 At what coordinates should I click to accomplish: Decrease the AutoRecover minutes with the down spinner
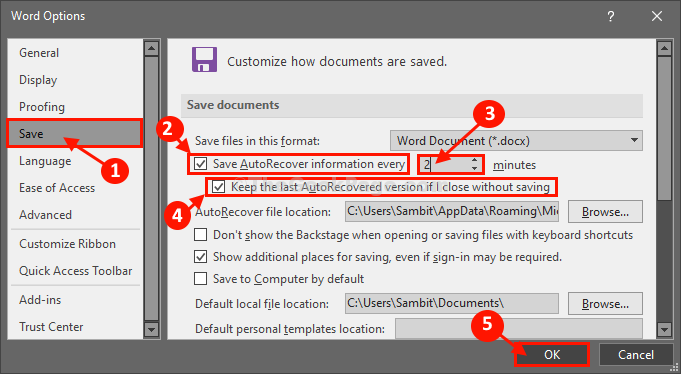coord(474,169)
